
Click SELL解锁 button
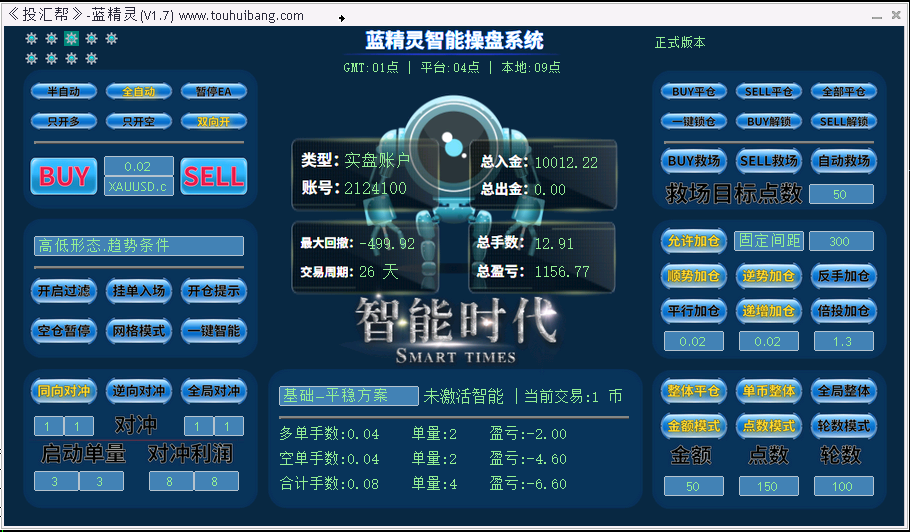(843, 122)
